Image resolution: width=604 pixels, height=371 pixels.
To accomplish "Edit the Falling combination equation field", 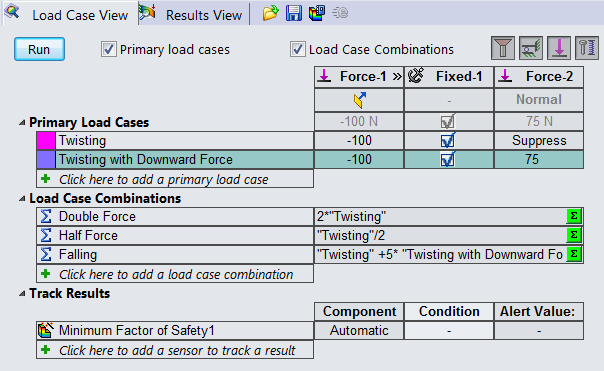I will [x=440, y=254].
